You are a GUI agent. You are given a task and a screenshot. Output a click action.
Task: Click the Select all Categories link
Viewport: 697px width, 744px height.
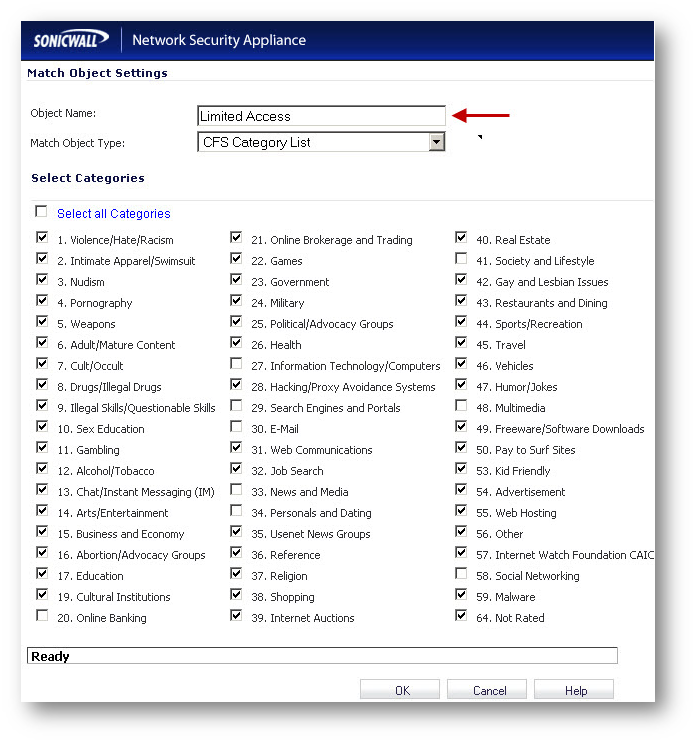click(x=113, y=214)
